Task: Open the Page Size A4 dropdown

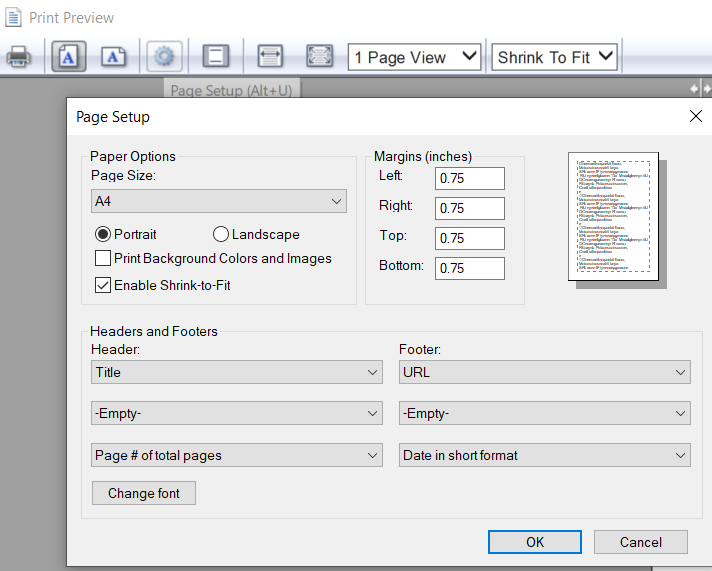Action: pyautogui.click(x=219, y=202)
